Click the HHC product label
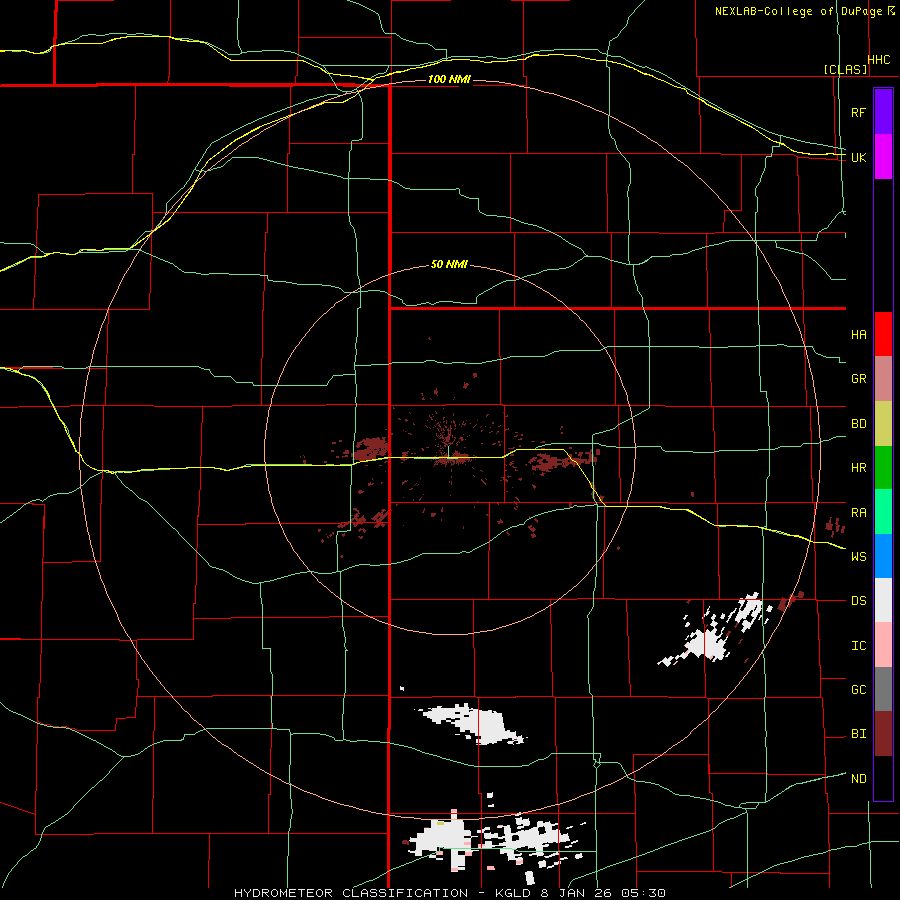This screenshot has height=900, width=900. pos(879,60)
